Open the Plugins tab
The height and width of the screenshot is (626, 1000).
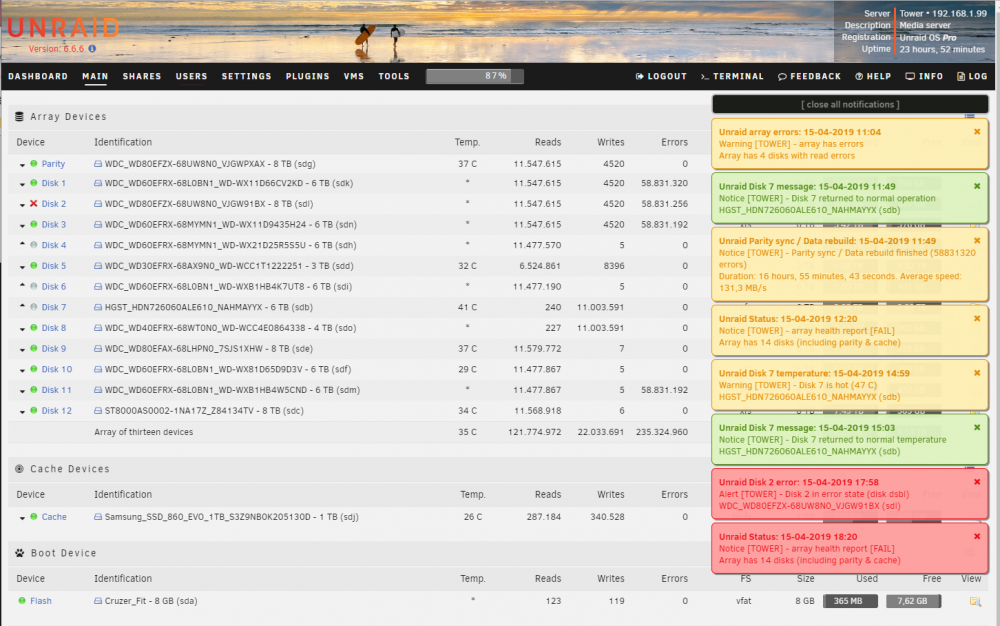(x=307, y=76)
